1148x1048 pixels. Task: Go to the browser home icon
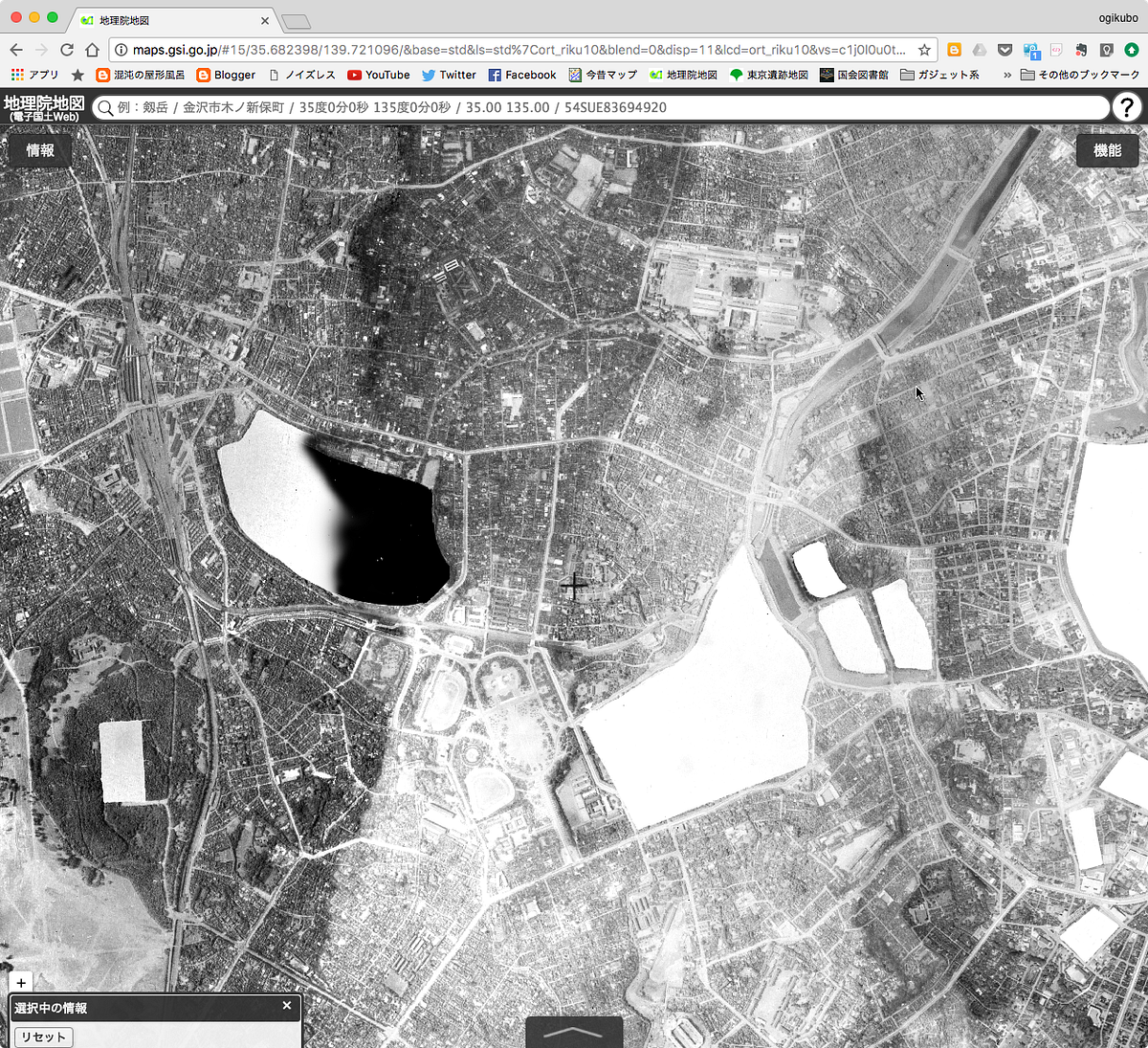point(92,50)
